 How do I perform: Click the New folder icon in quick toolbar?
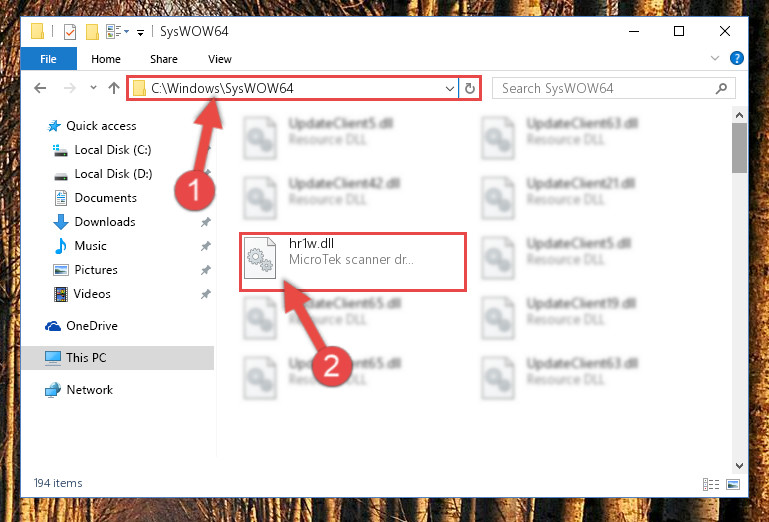[92, 32]
